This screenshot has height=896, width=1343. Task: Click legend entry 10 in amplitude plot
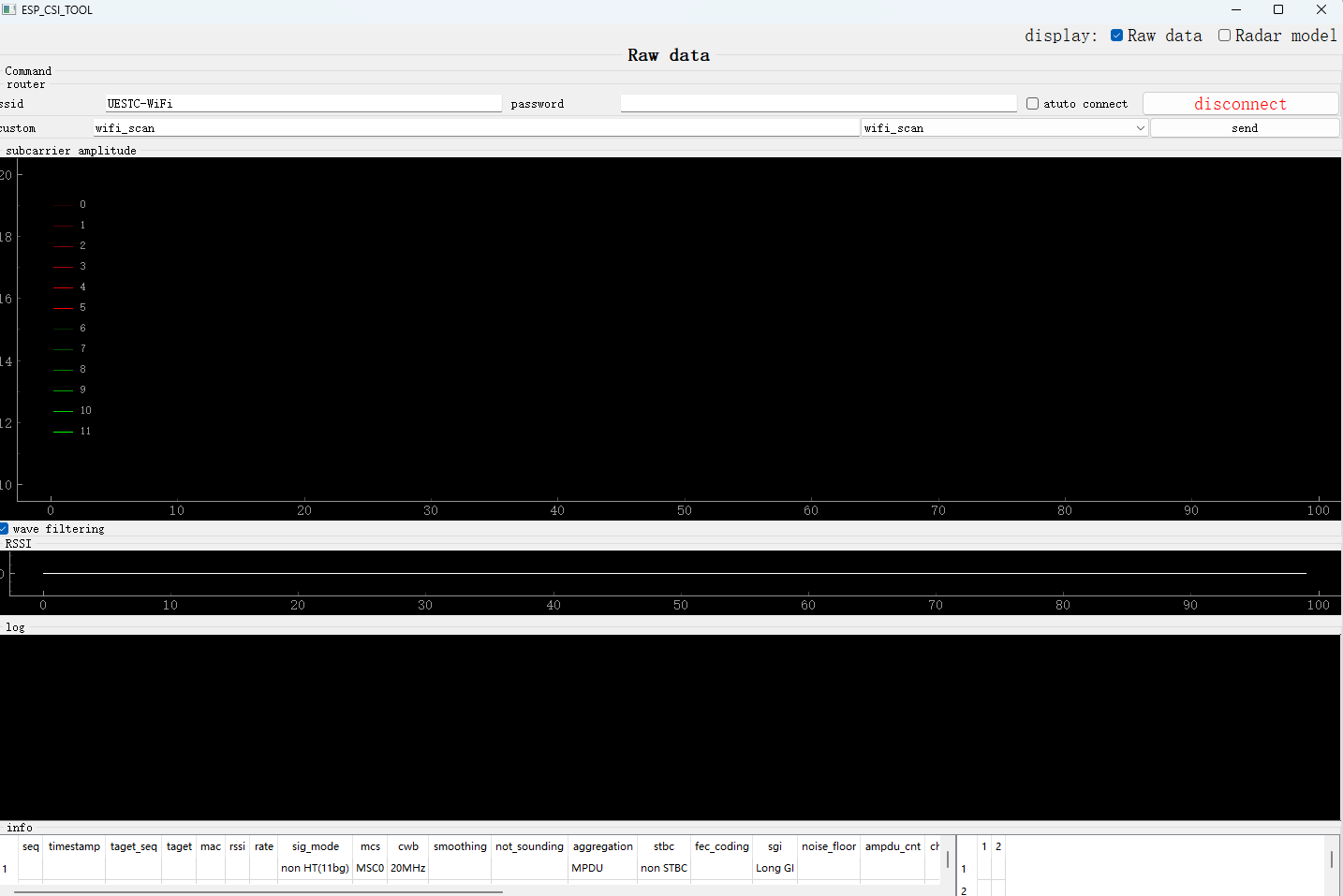pos(73,410)
